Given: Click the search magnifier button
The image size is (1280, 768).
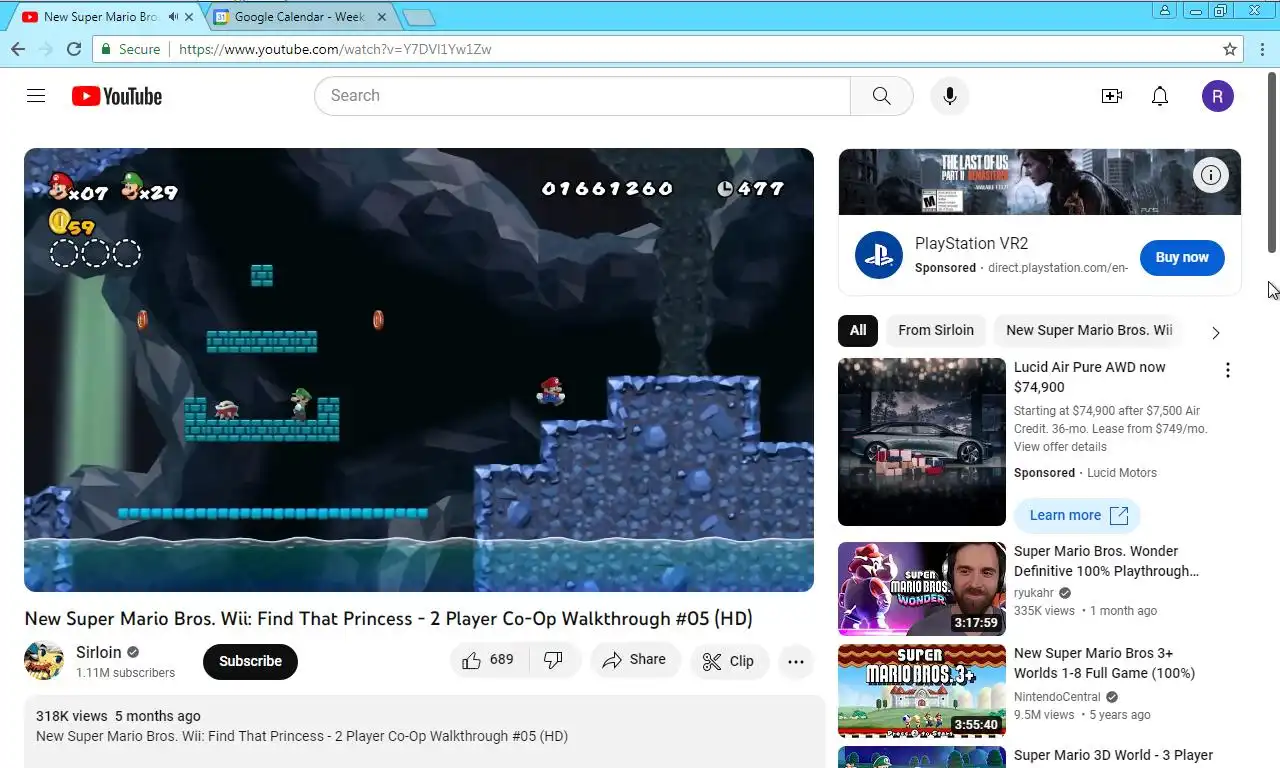Looking at the screenshot, I should coord(881,96).
